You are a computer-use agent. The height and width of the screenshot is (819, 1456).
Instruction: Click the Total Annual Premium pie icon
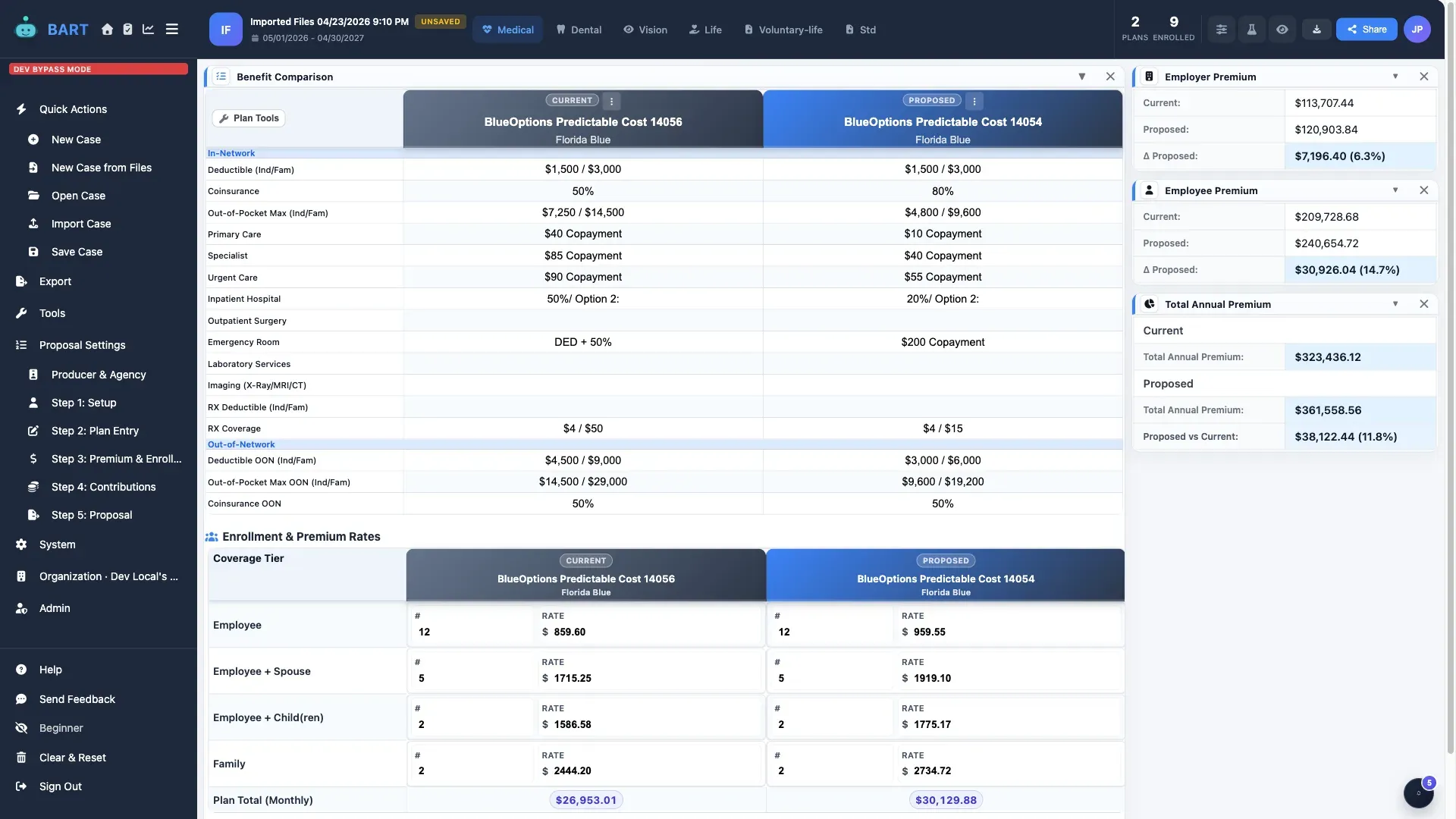(x=1149, y=304)
